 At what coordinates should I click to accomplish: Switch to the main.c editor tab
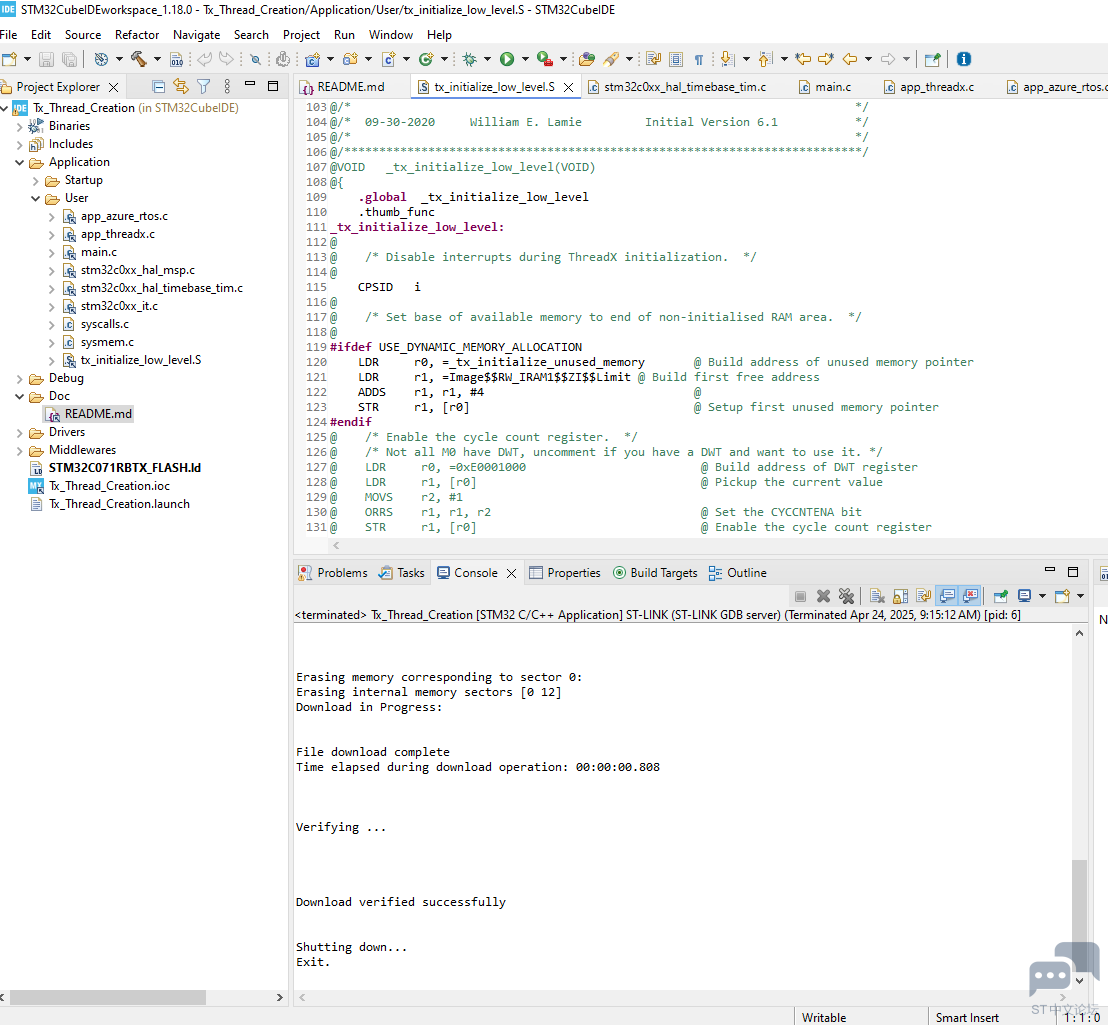825,87
